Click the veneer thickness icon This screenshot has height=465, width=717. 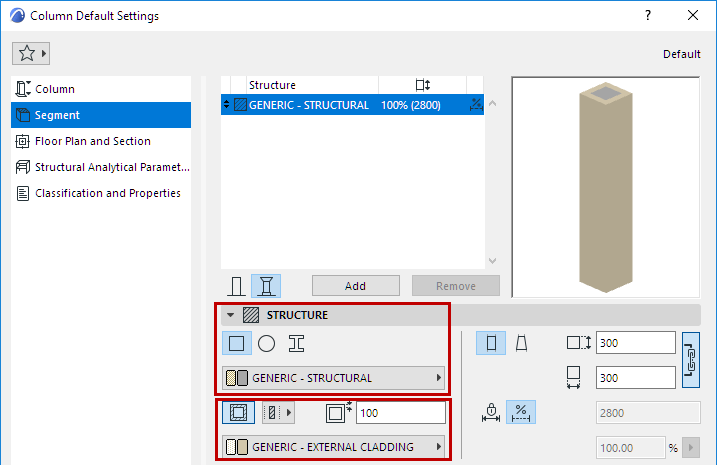point(338,412)
